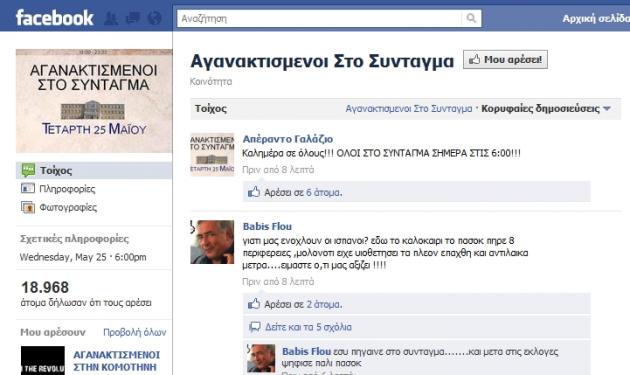Image resolution: width=630 pixels, height=375 pixels.
Task: Expand Δείτε και τα 5 σχόλια
Action: click(x=308, y=327)
